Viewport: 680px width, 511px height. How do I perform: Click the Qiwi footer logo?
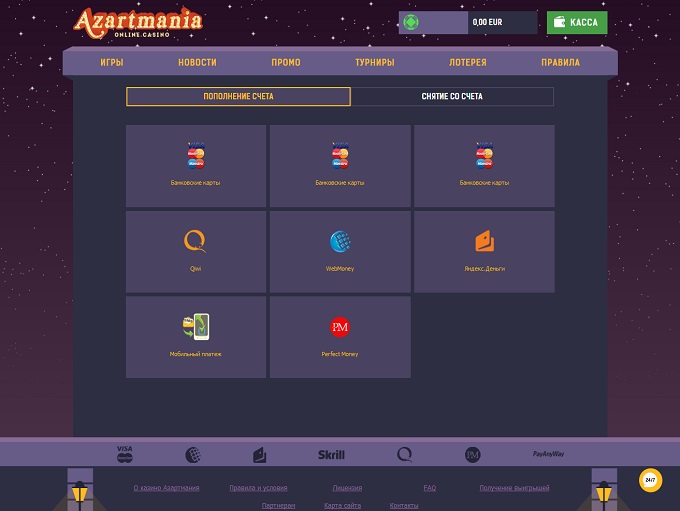tap(404, 455)
